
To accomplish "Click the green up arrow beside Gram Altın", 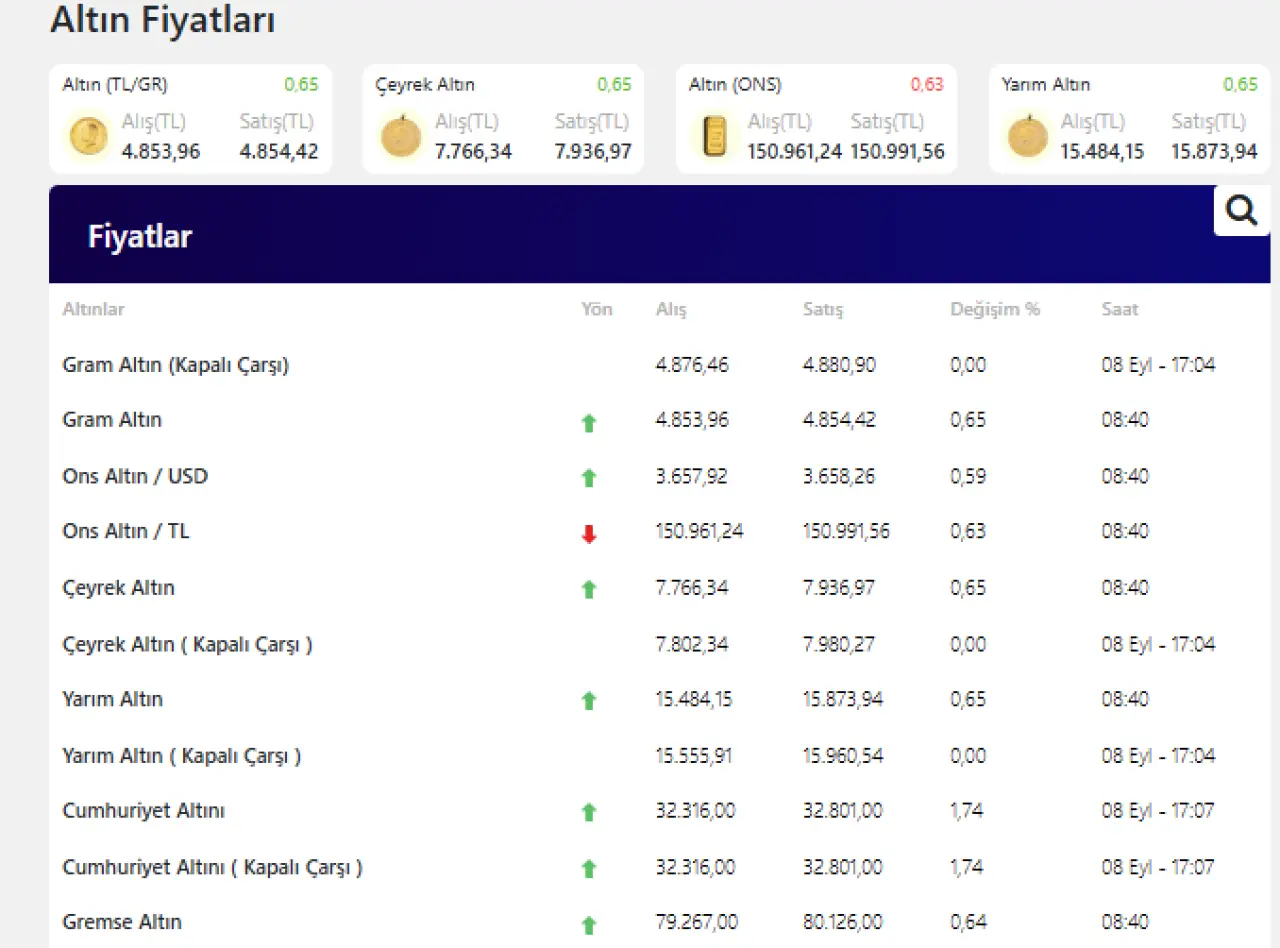I will [x=589, y=423].
